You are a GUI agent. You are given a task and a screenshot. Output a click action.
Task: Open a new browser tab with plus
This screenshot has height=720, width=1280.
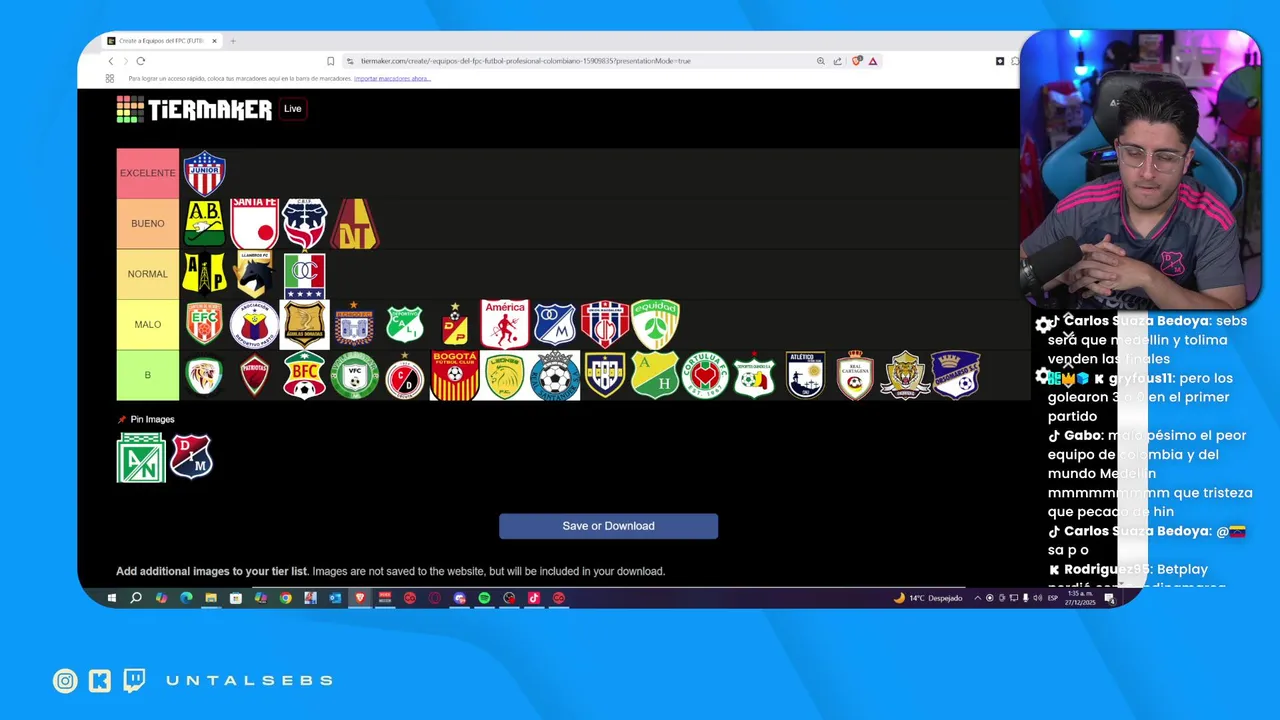click(233, 41)
